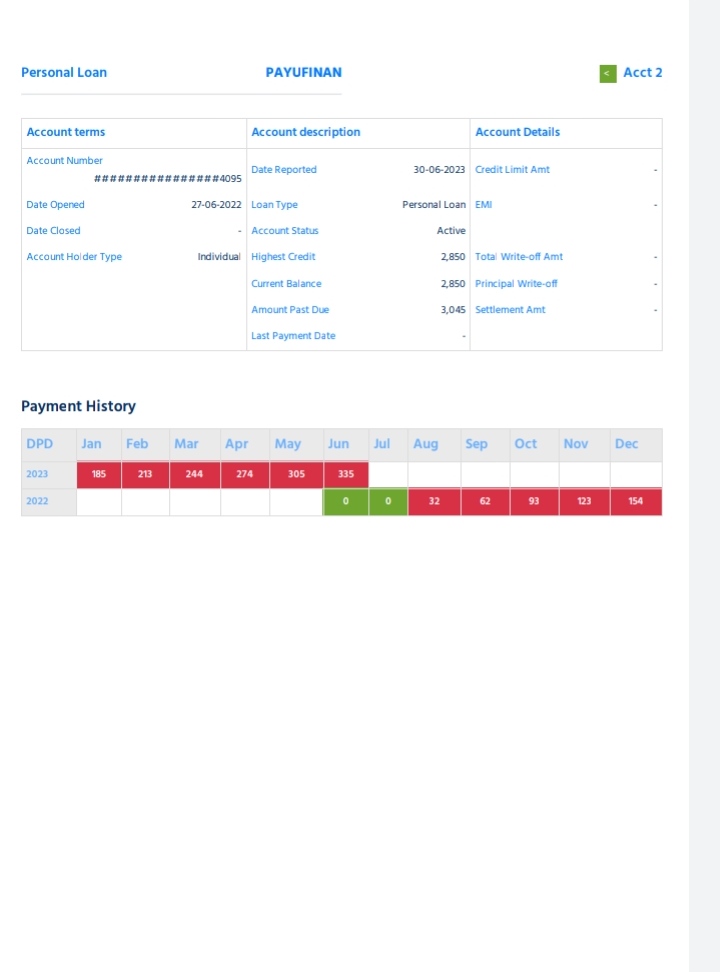Click the green previous account arrow icon
Screen dimensions: 720x972
pos(608,73)
